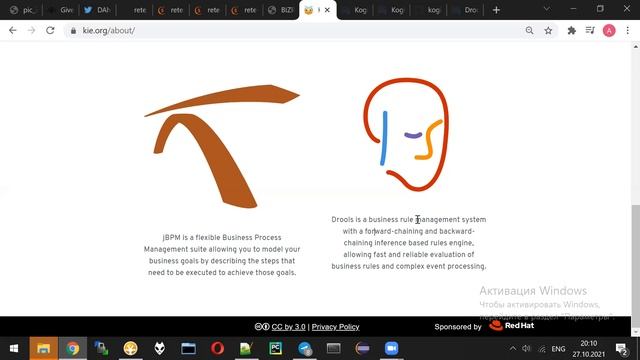Screen dimensions: 640x360
Task: Open the grey terminal-like taskbar icon
Action: [x=333, y=349]
